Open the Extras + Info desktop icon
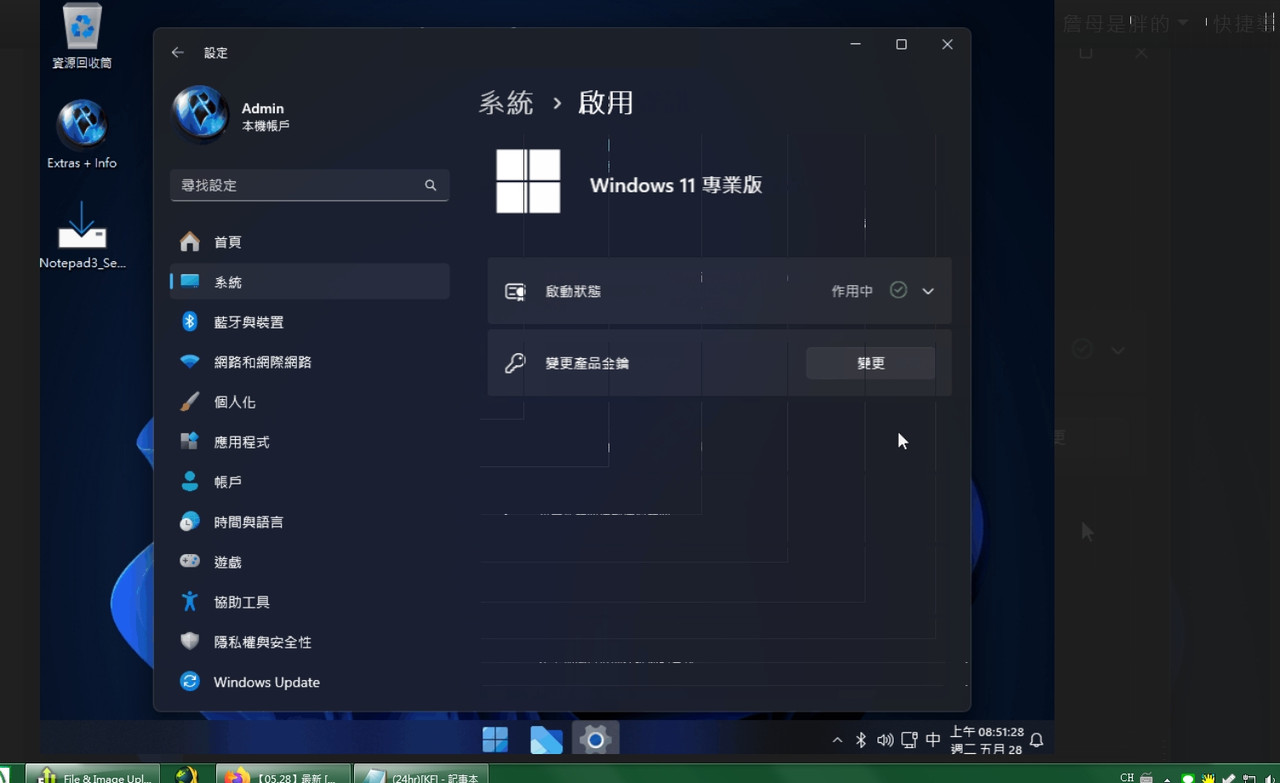 [x=82, y=134]
